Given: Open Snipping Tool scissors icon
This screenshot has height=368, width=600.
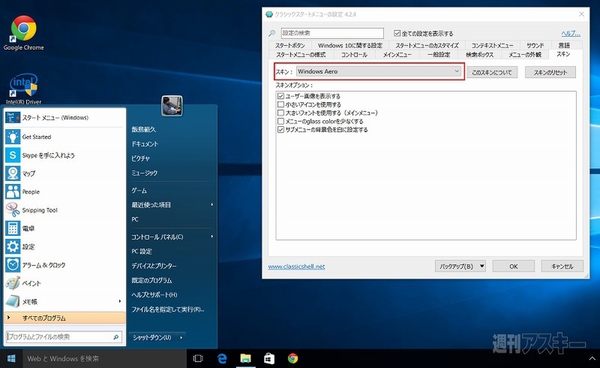Looking at the screenshot, I should 13,210.
